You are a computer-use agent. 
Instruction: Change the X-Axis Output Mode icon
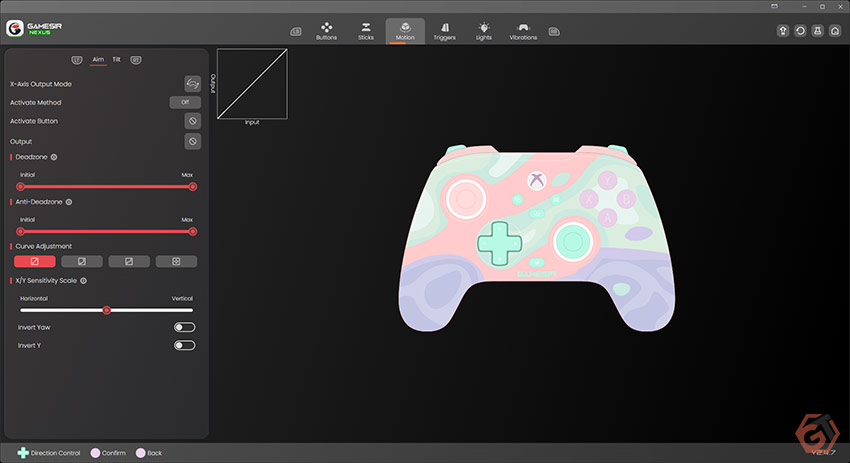point(192,84)
